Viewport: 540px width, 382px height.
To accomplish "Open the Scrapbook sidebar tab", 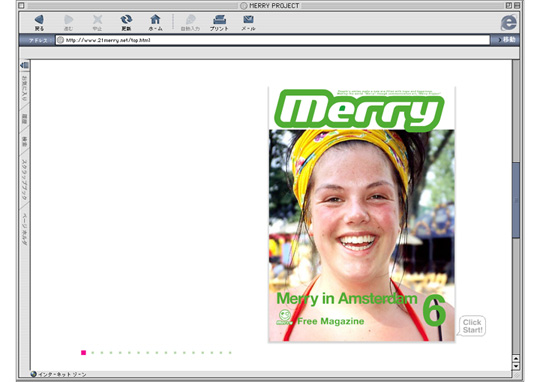I will (24, 180).
